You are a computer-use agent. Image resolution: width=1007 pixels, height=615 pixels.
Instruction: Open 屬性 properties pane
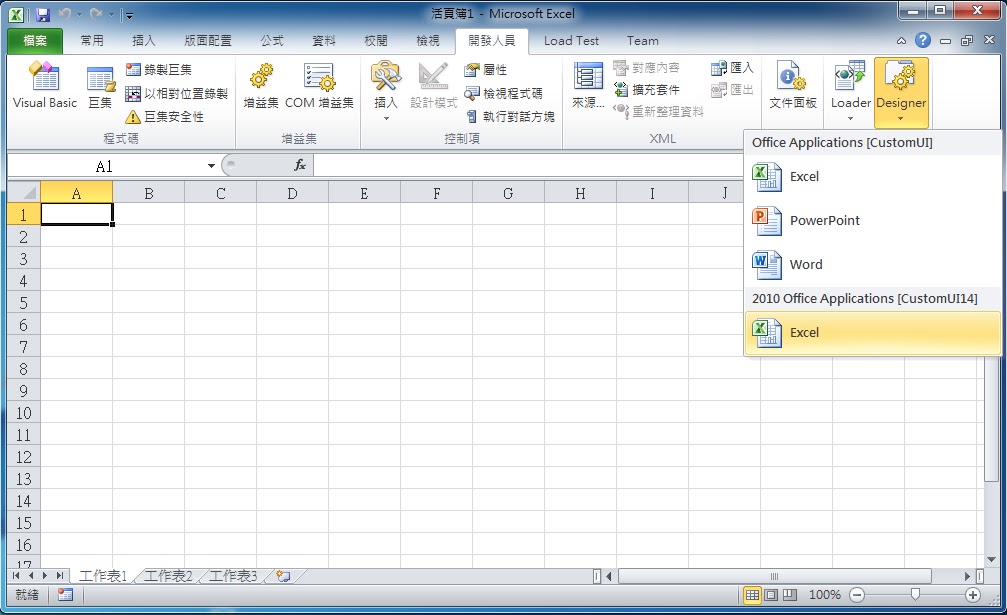point(486,69)
